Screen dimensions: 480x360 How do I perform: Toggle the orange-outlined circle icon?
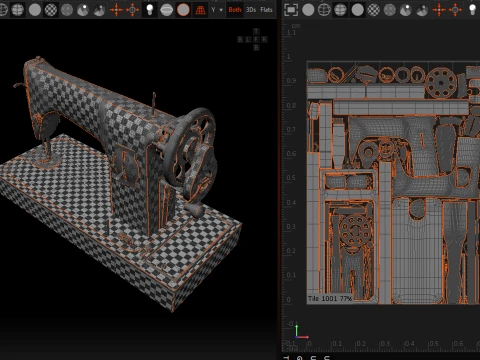coord(183,10)
